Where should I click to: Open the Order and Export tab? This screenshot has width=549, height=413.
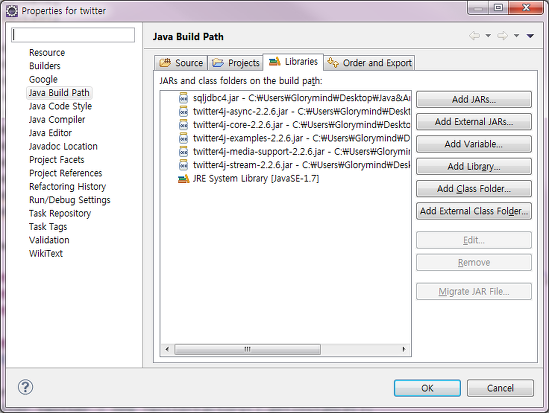tap(369, 63)
